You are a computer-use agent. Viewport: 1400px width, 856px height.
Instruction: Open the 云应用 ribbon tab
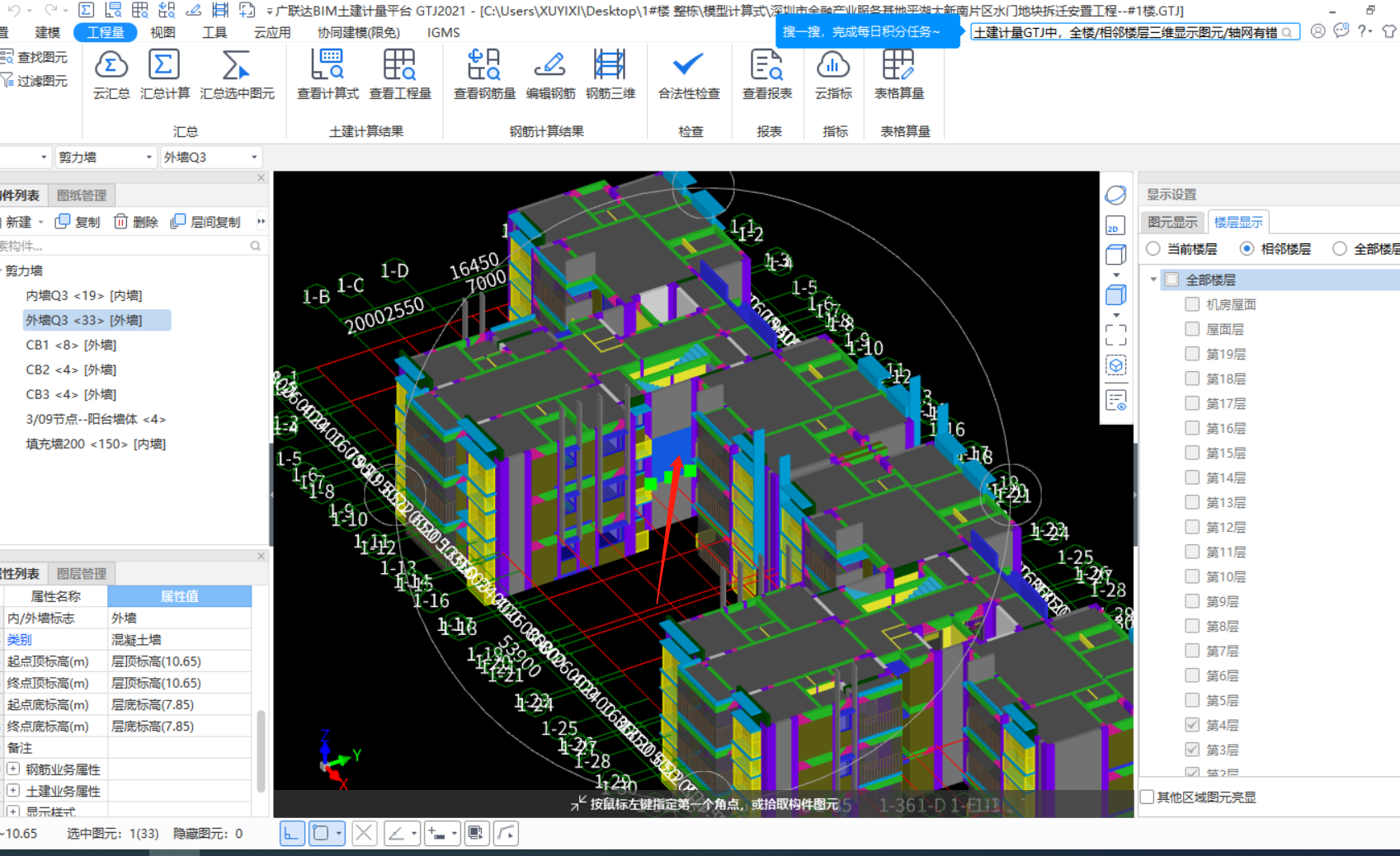coord(272,32)
